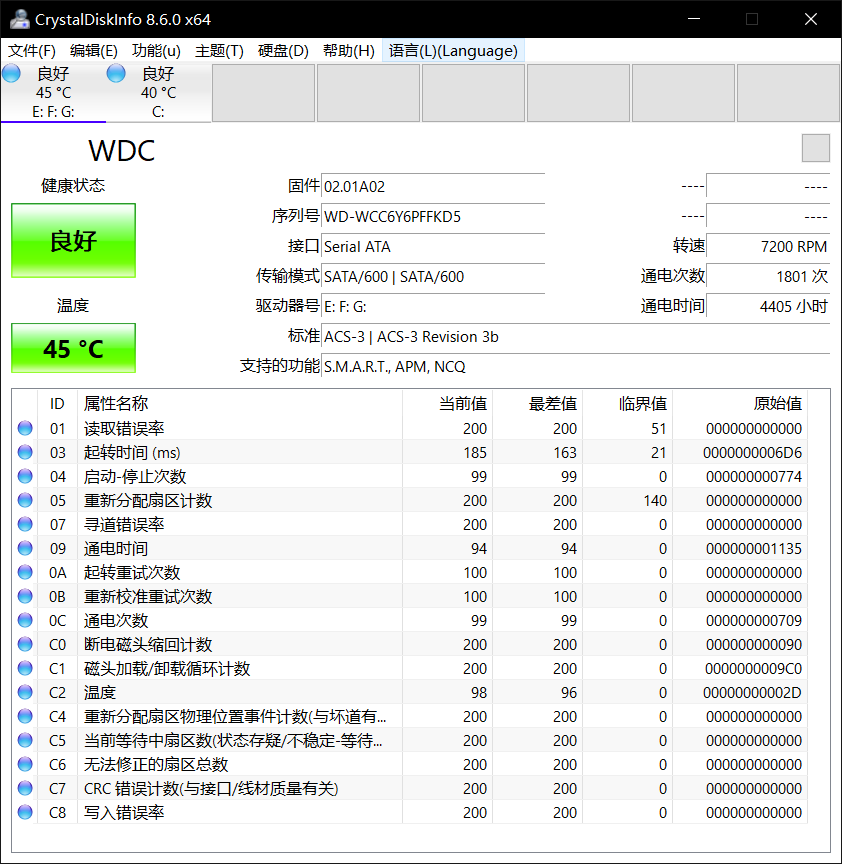This screenshot has width=842, height=864.
Task: Click raw value 000000000090
Action: point(754,644)
